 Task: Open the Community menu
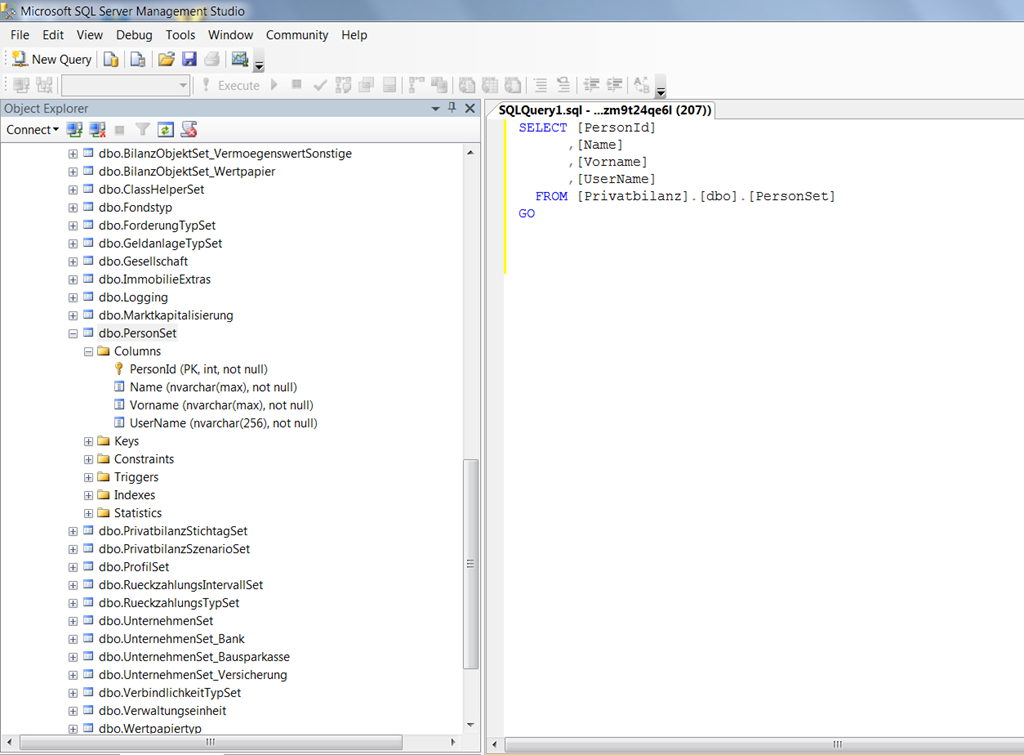tap(297, 35)
